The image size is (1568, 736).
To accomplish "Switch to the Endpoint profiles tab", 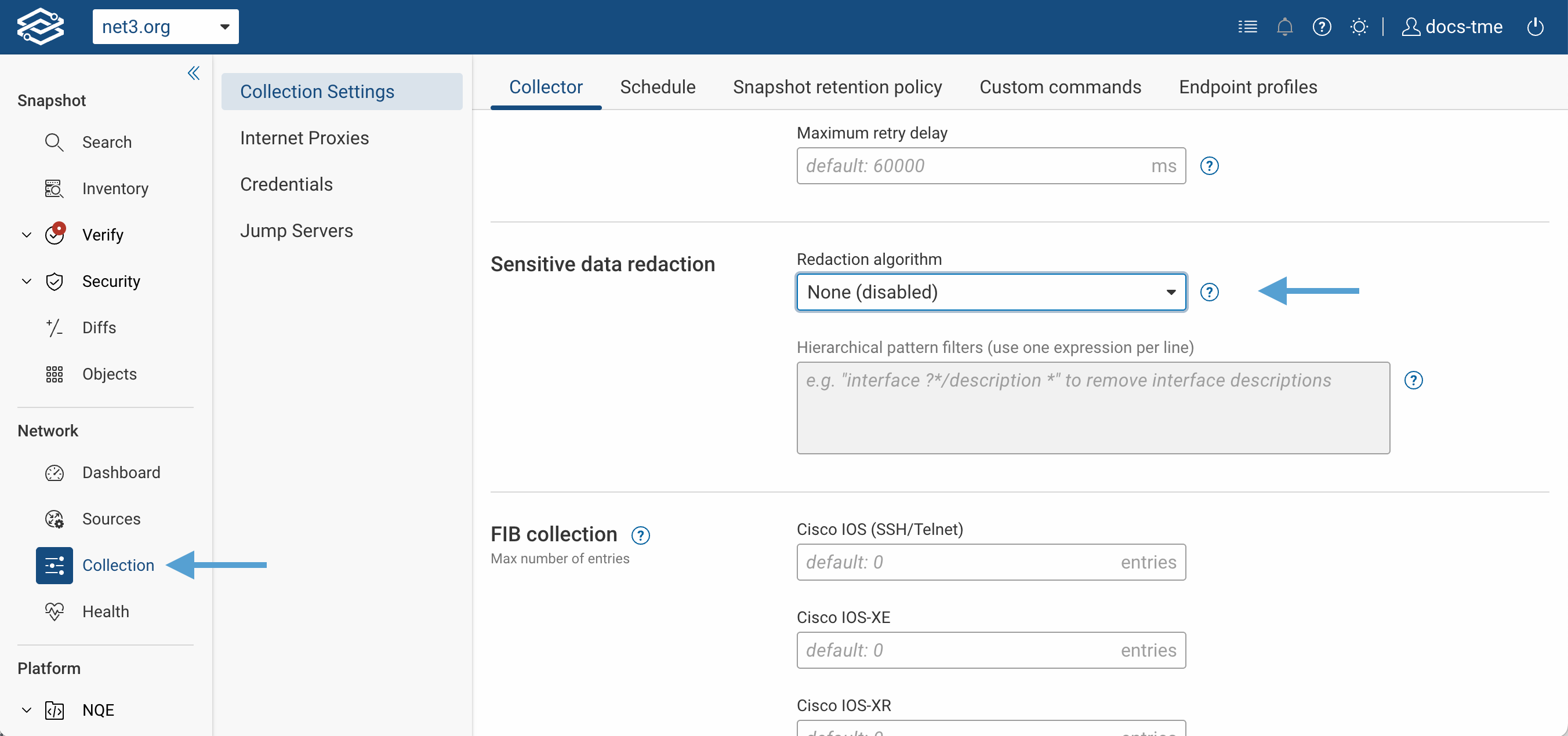I will coord(1248,86).
